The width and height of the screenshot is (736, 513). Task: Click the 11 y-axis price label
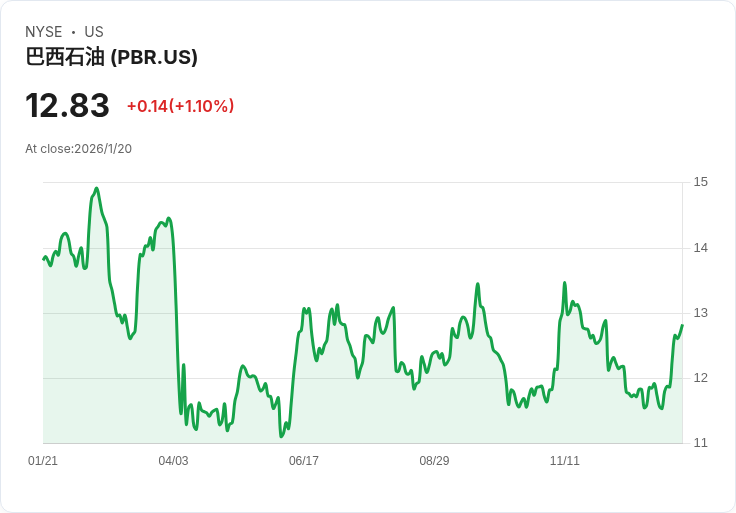pos(700,443)
